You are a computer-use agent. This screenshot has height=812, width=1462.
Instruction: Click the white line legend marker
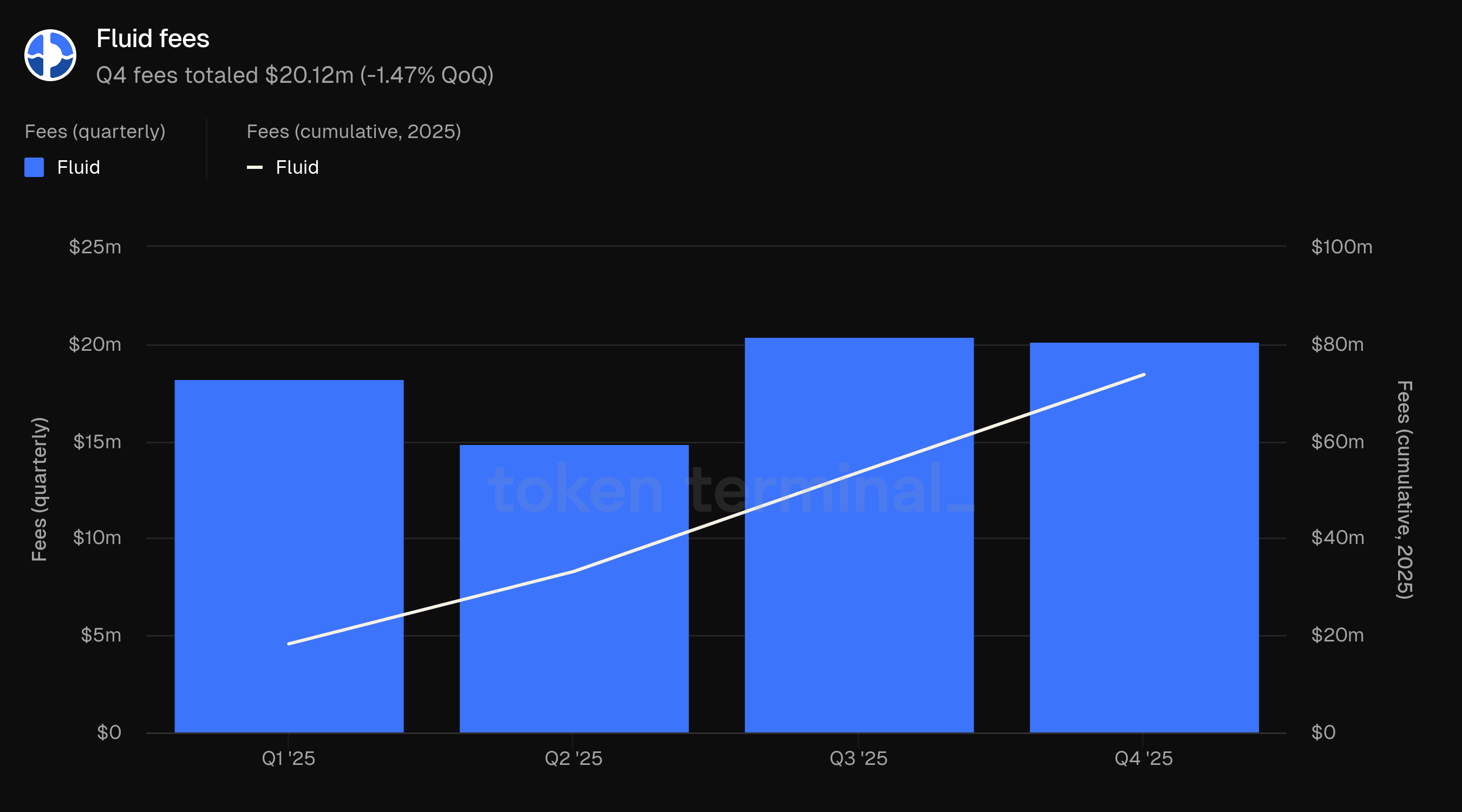254,167
